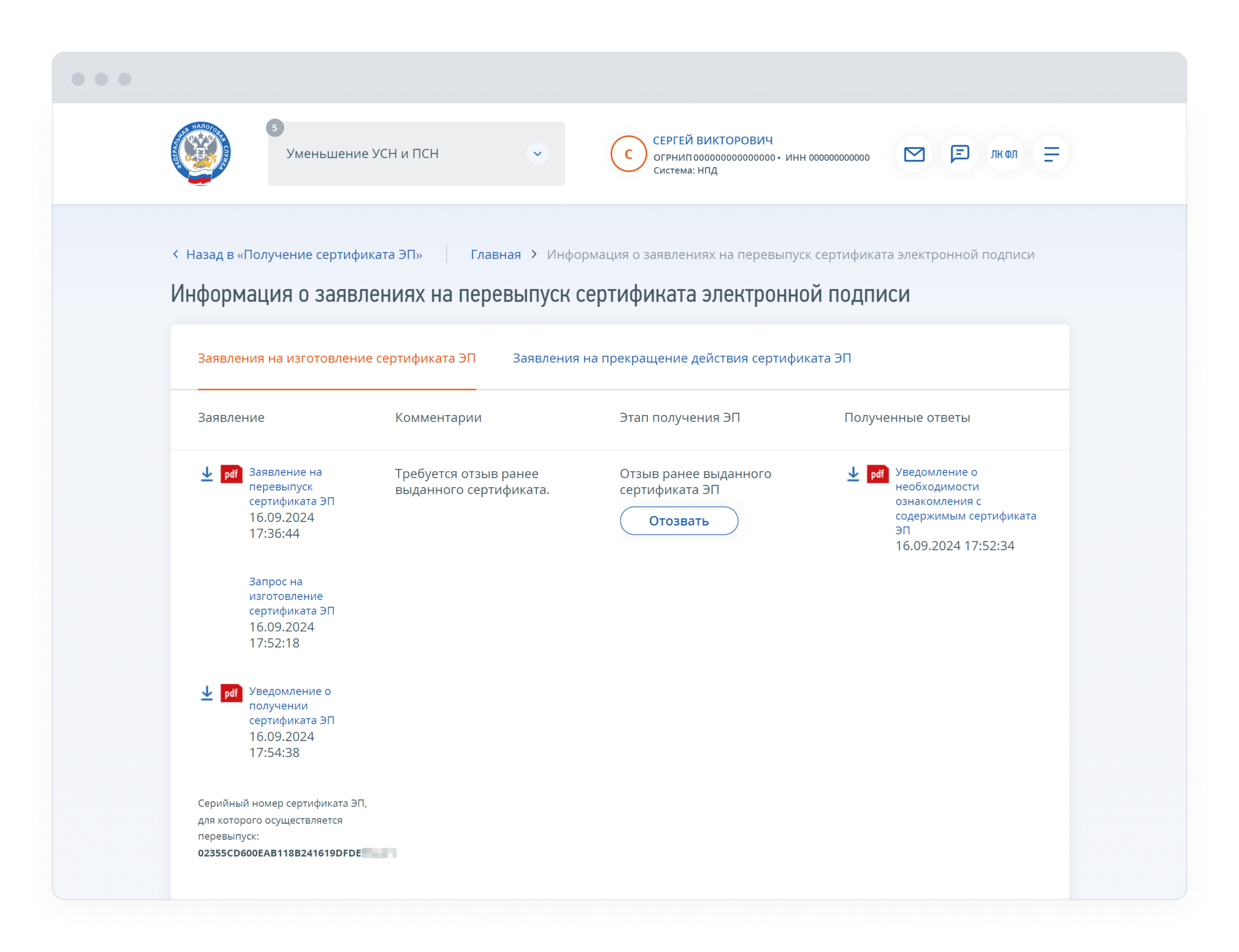Screen dimensions: 1239x952
Task: Click the Заявление column header
Action: point(231,418)
